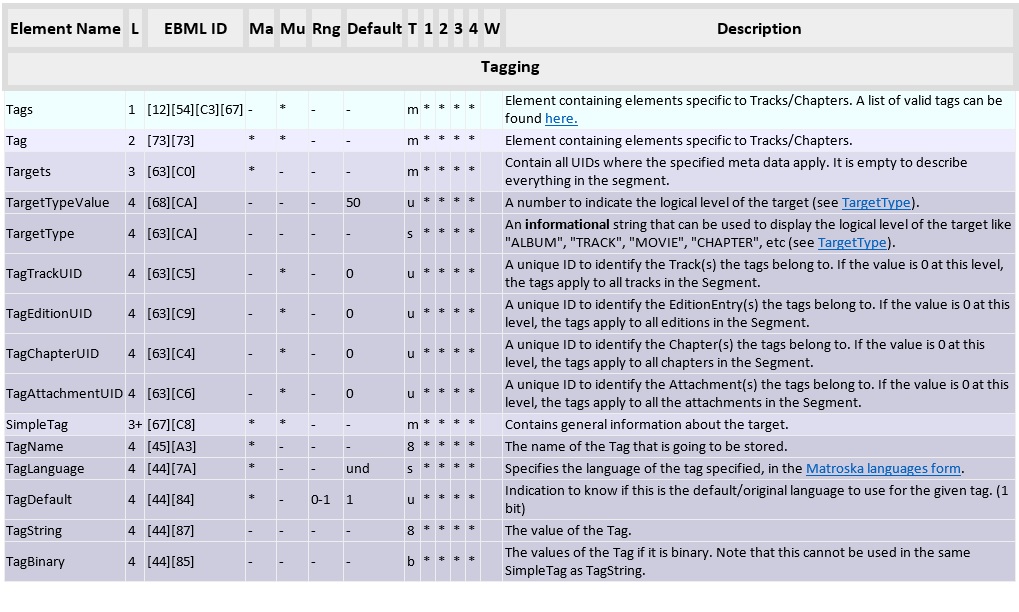
Task: Select the 'TagEditionUID' element name
Action: point(49,313)
